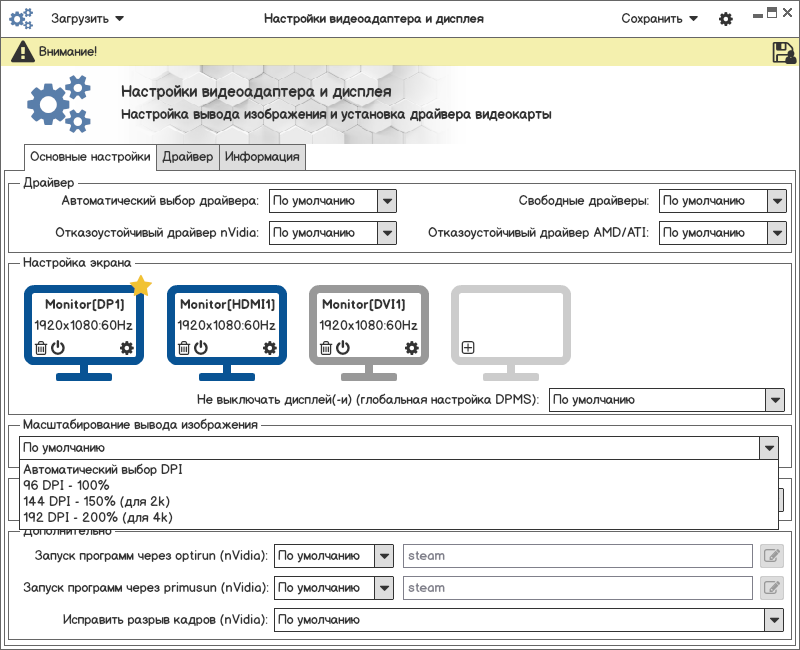Toggle power of Monitor[HDMI1]
Image resolution: width=800 pixels, height=650 pixels.
201,347
